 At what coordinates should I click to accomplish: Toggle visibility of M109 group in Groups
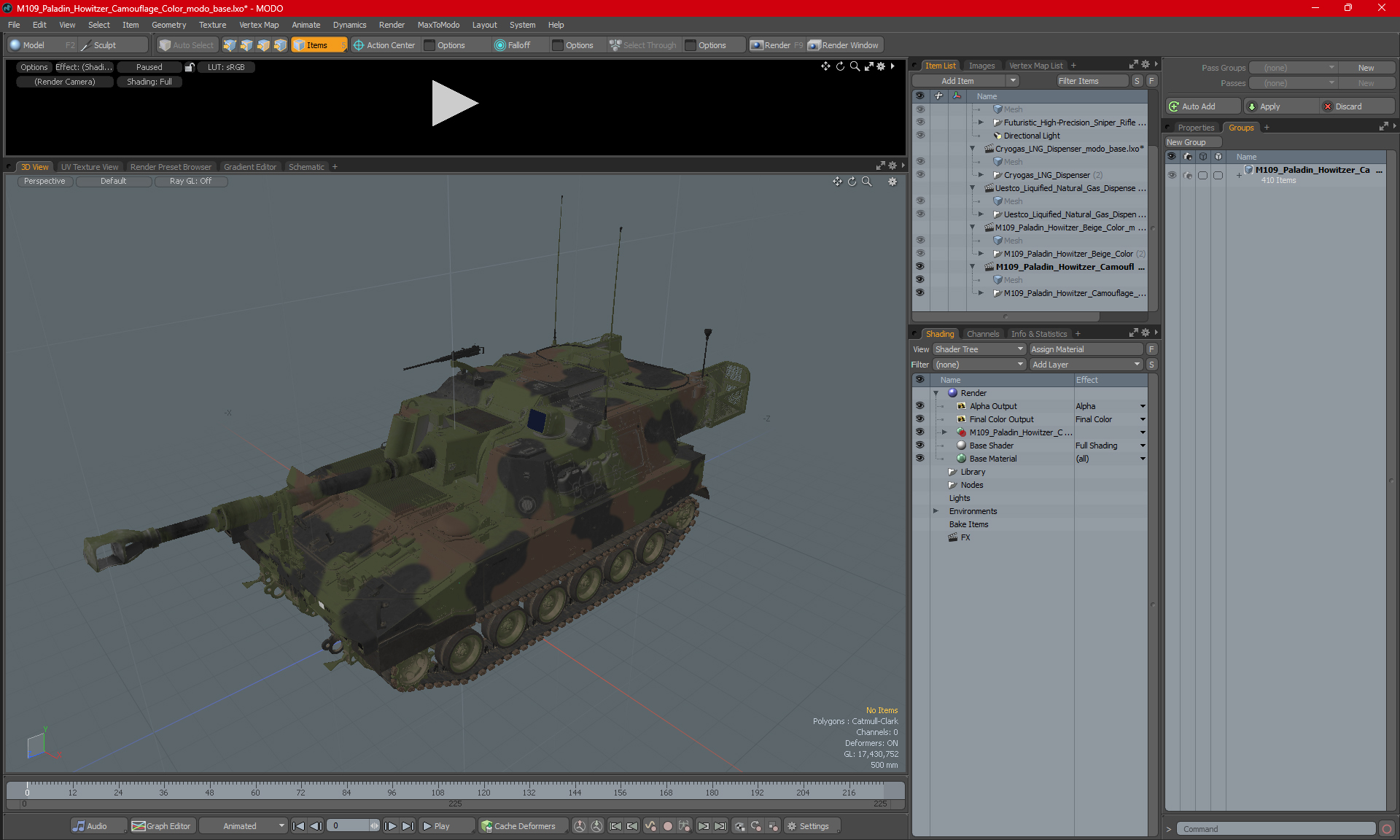coord(1172,175)
